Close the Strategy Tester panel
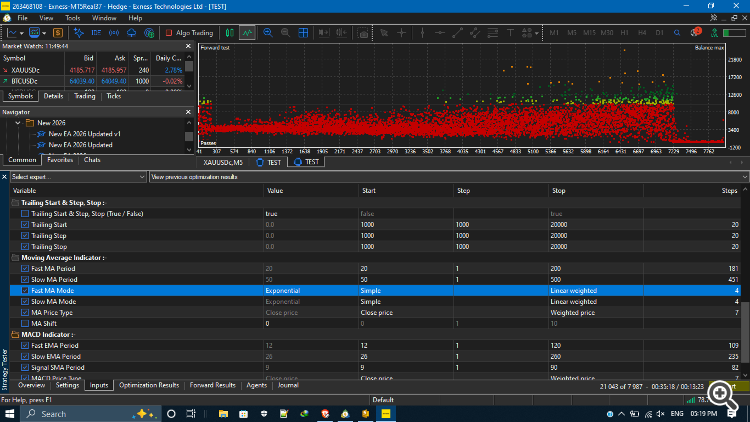This screenshot has width=750, height=422. [4, 177]
